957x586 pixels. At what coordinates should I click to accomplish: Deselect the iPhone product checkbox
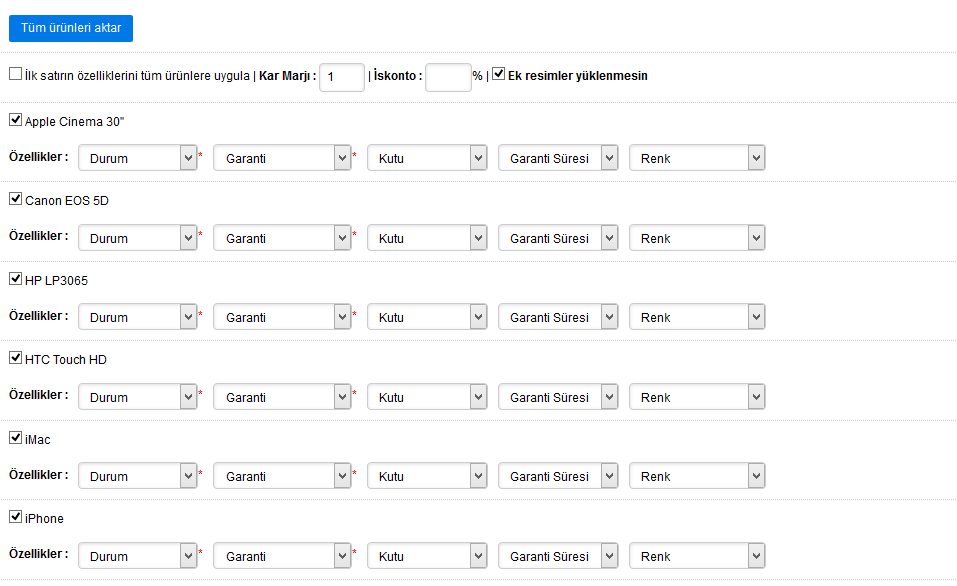[15, 517]
